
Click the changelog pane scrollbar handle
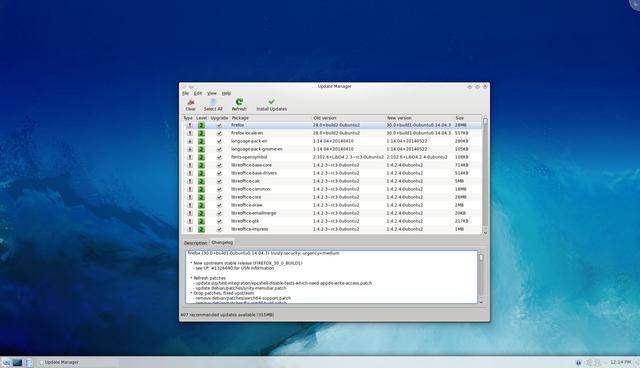click(481, 257)
